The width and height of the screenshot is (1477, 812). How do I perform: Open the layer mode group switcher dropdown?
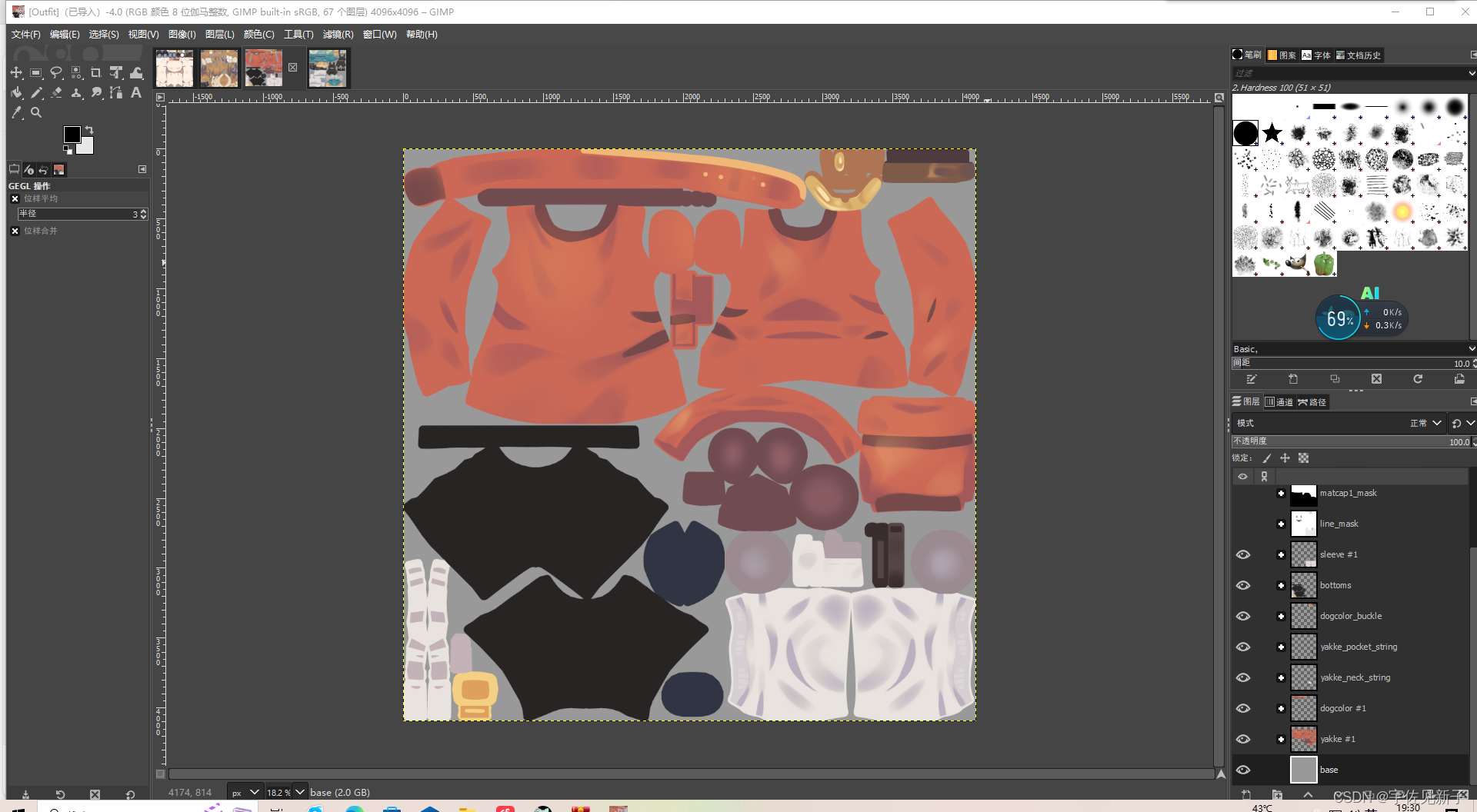pyautogui.click(x=1463, y=423)
